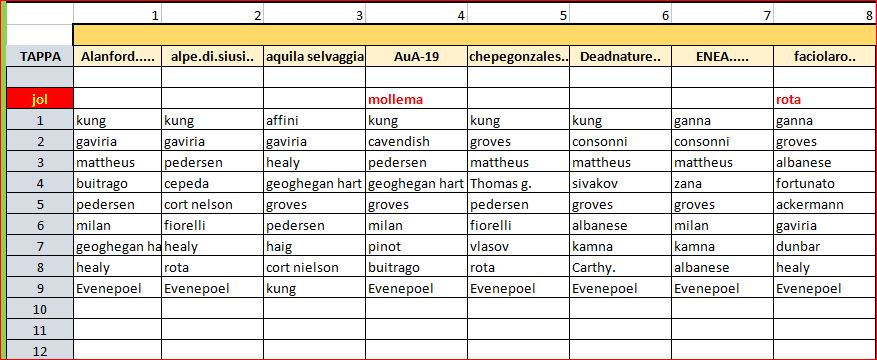Click the ENEA header cell
Image resolution: width=877 pixels, height=360 pixels.
pos(722,56)
